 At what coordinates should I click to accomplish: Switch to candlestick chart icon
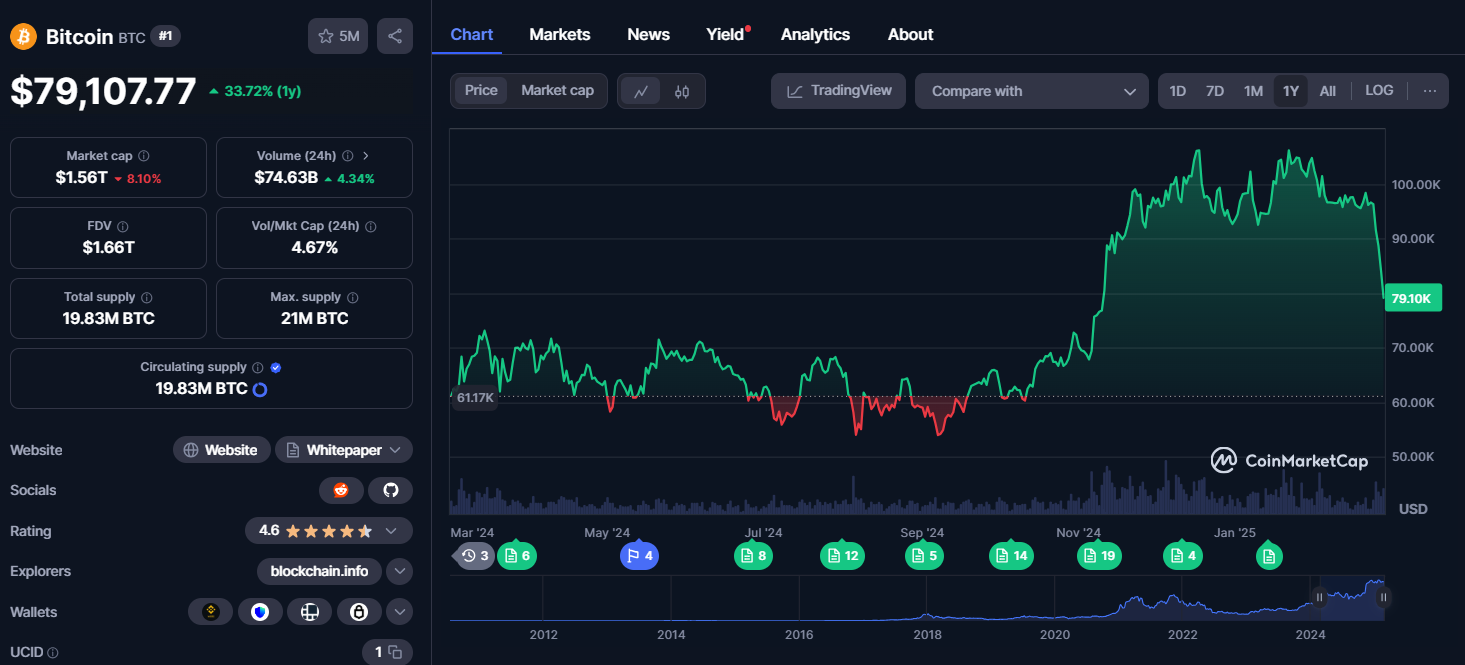[682, 91]
